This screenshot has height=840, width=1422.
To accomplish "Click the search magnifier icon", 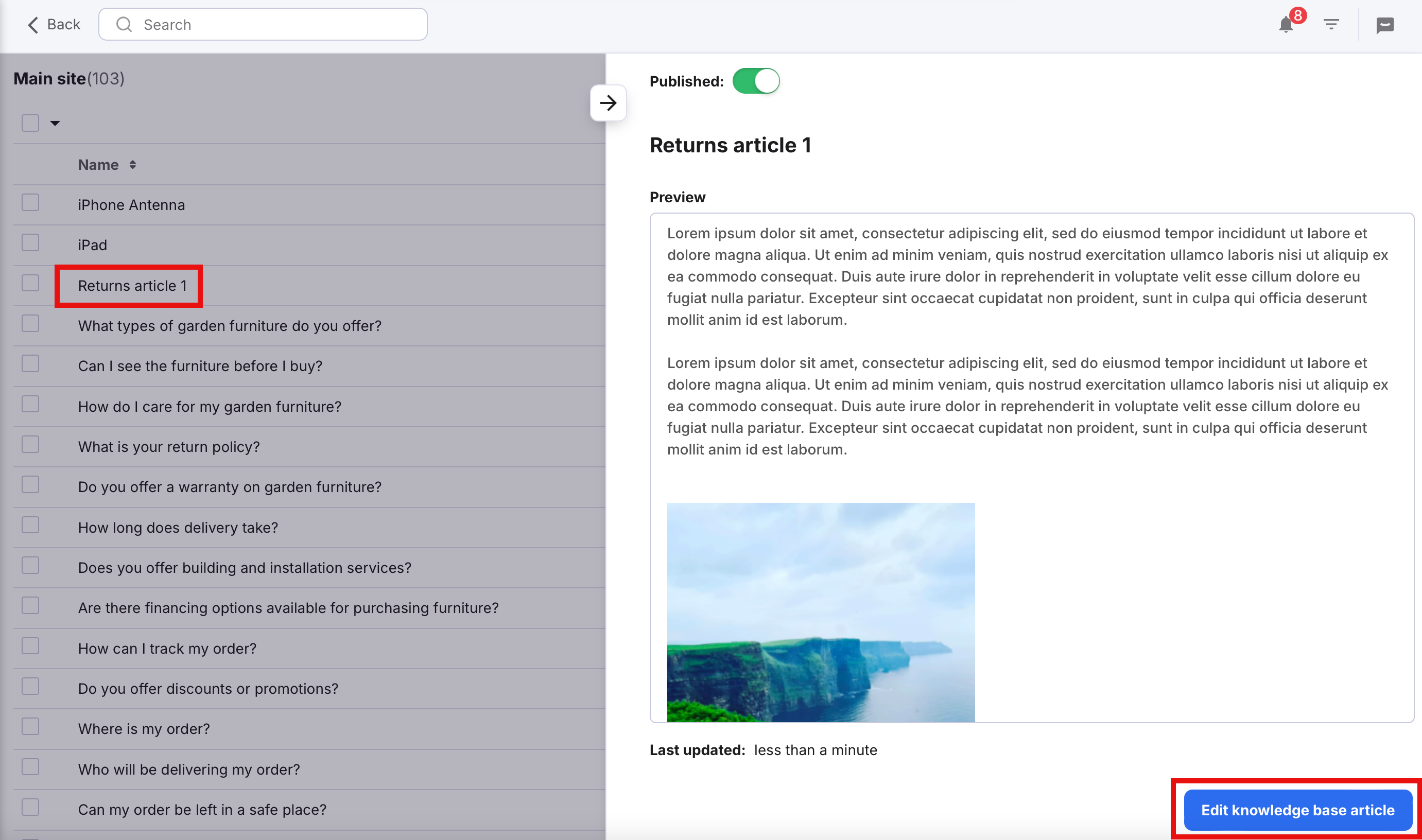I will pos(124,24).
